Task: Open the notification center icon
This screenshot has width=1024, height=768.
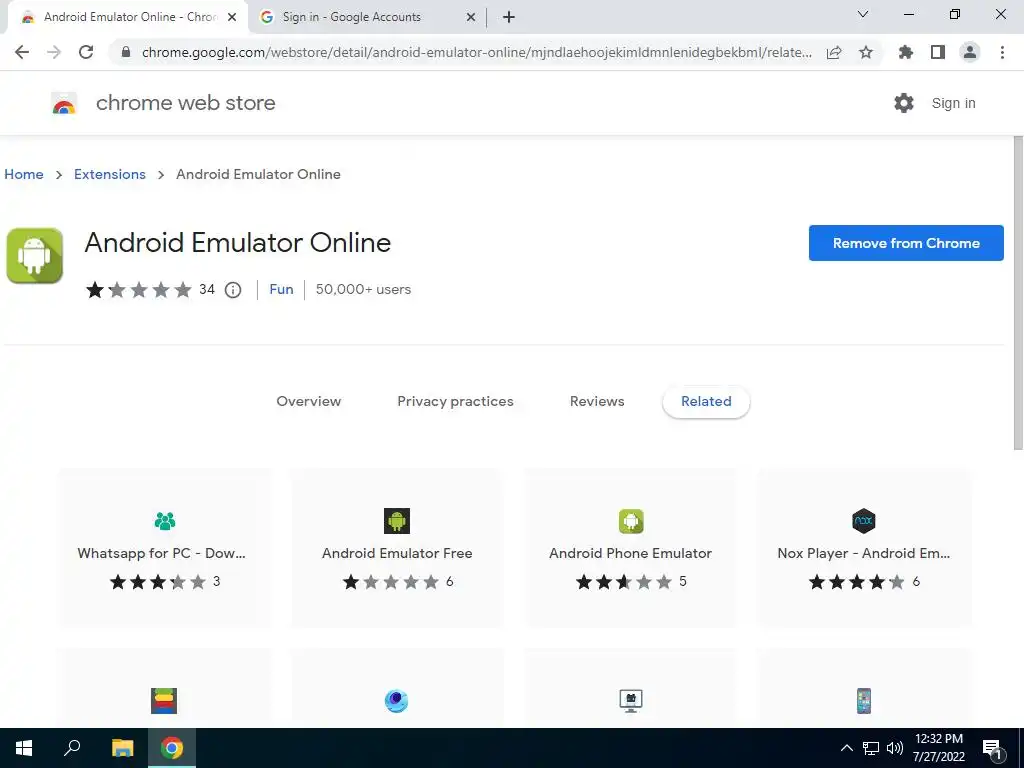Action: coord(992,748)
